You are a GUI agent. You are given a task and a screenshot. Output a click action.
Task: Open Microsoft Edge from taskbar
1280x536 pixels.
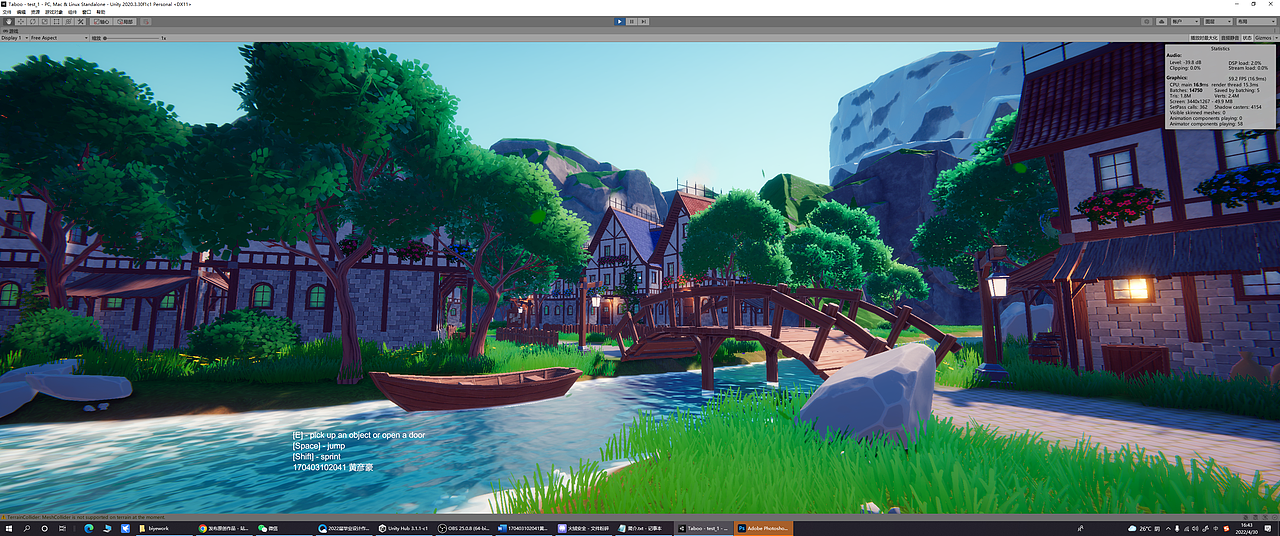click(88, 528)
